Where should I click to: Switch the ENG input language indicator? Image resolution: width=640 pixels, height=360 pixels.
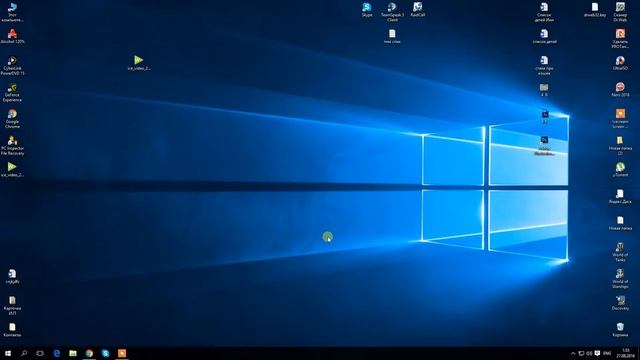pyautogui.click(x=607, y=353)
